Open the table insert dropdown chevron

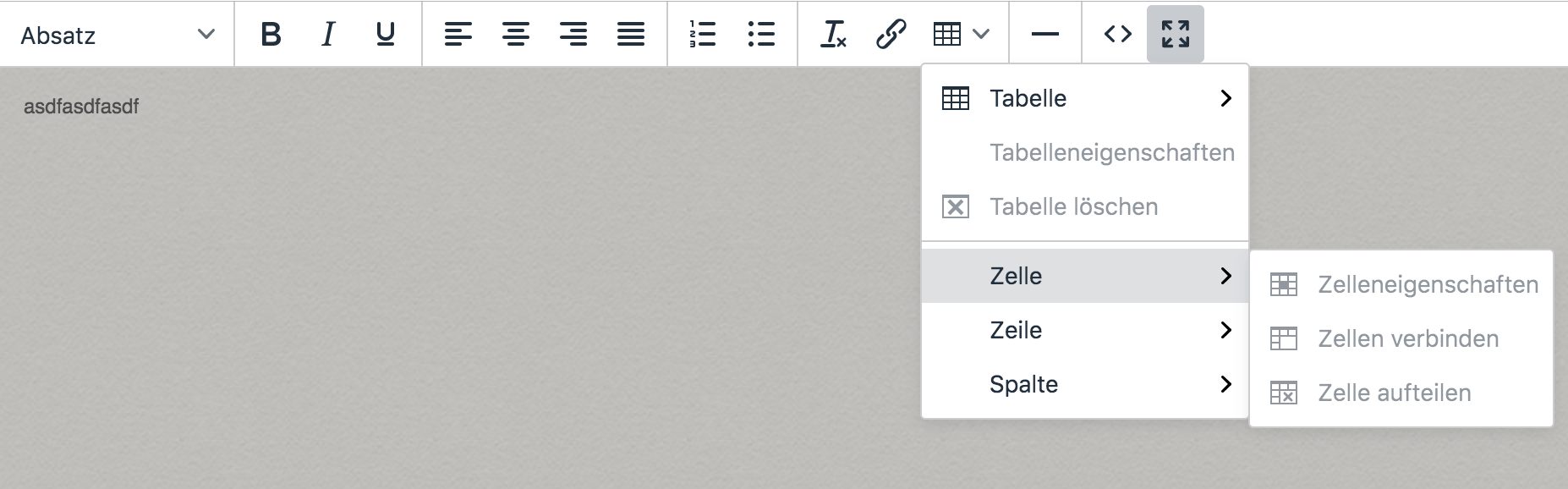pyautogui.click(x=979, y=35)
